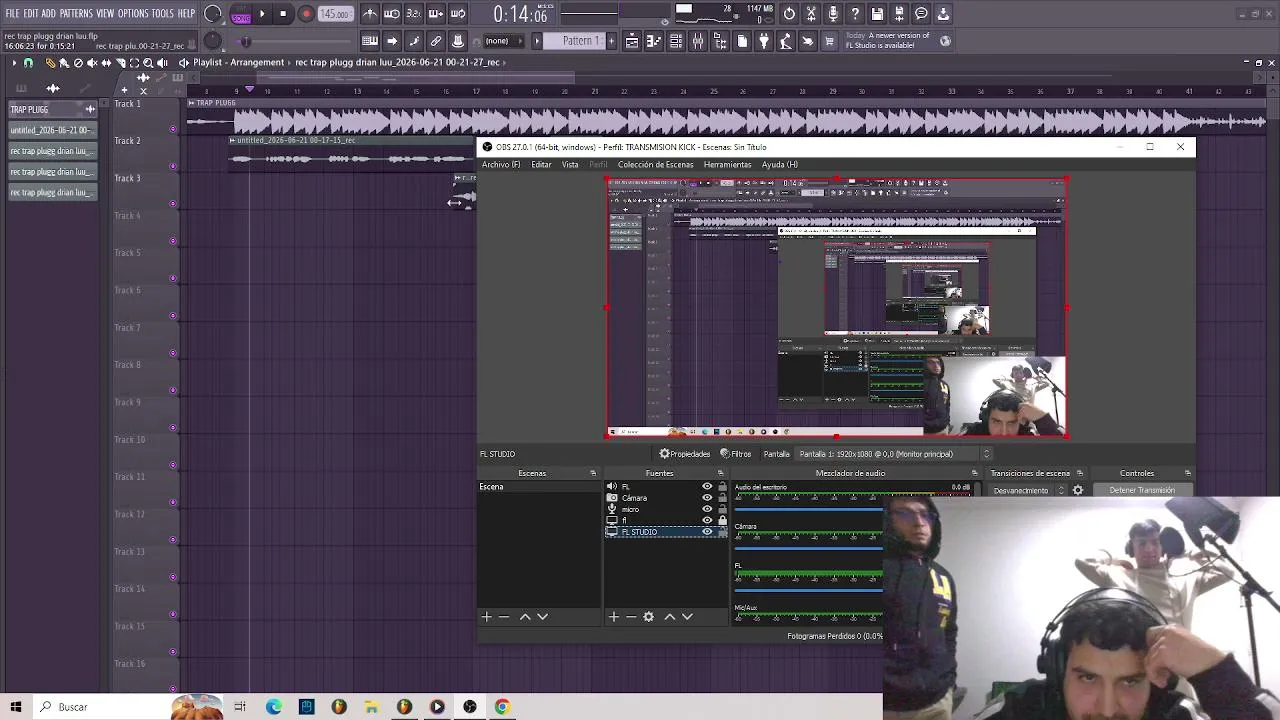Open OBS Herramientas menu

(x=727, y=165)
